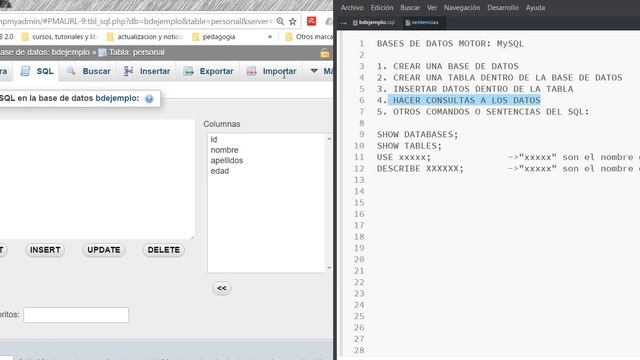The width and height of the screenshot is (640, 360).
Task: Open the Archivo menu in the editor
Action: coord(352,8)
